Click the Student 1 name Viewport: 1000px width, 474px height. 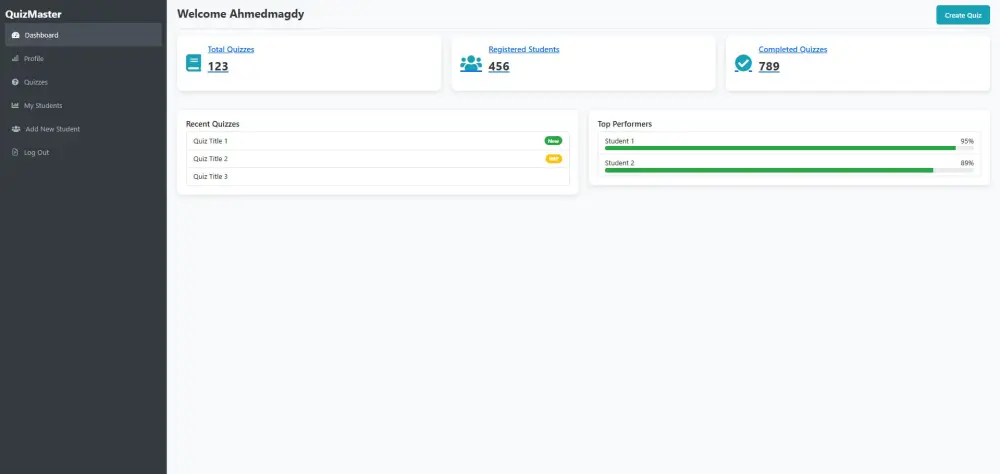pyautogui.click(x=619, y=141)
